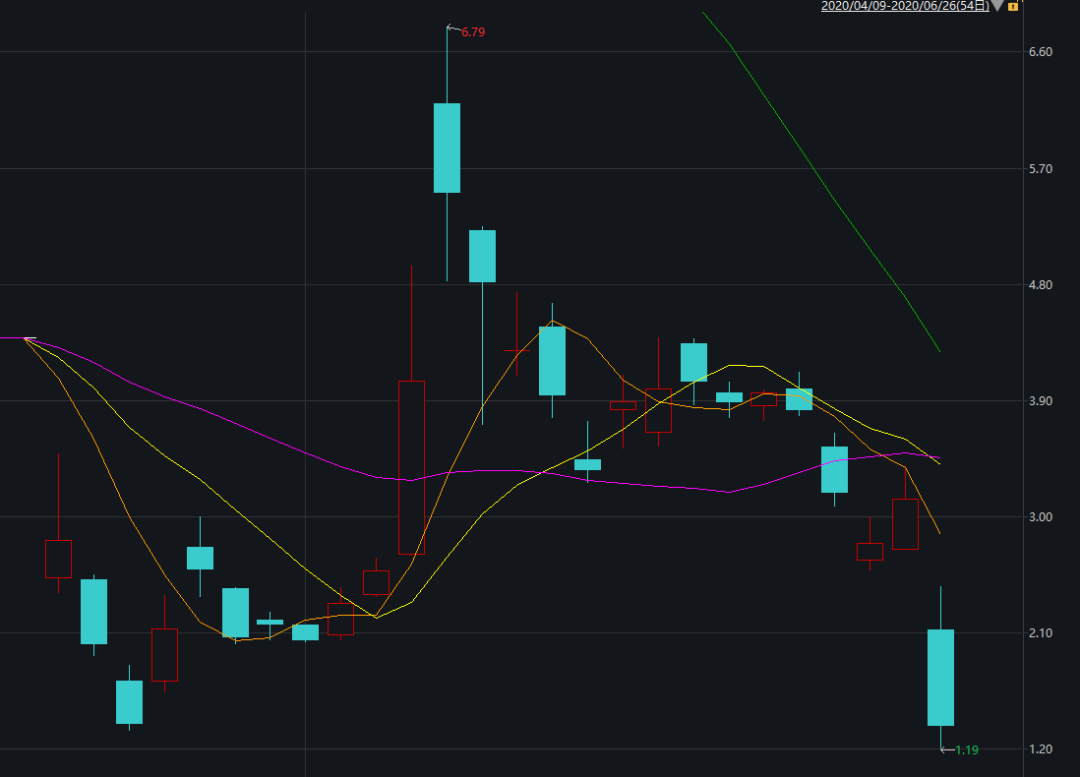
Task: Click the 6.60 price axis label
Action: pyautogui.click(x=1040, y=52)
